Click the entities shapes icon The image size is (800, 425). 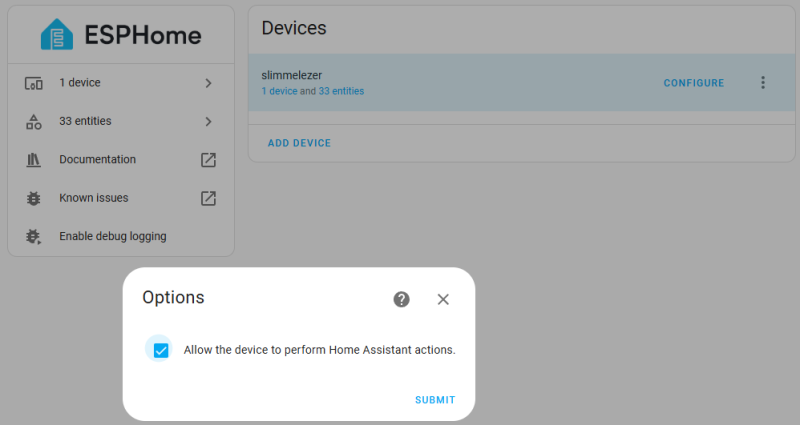pos(33,122)
